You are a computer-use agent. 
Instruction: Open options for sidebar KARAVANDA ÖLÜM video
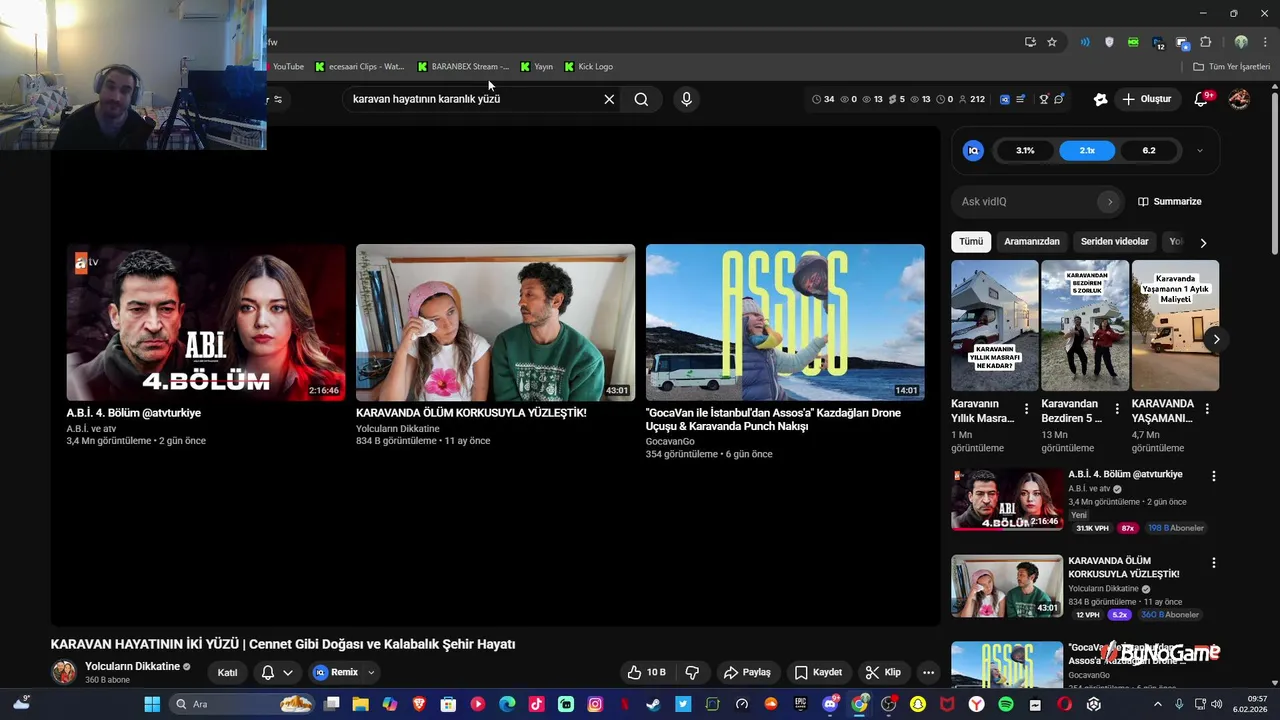[1214, 563]
